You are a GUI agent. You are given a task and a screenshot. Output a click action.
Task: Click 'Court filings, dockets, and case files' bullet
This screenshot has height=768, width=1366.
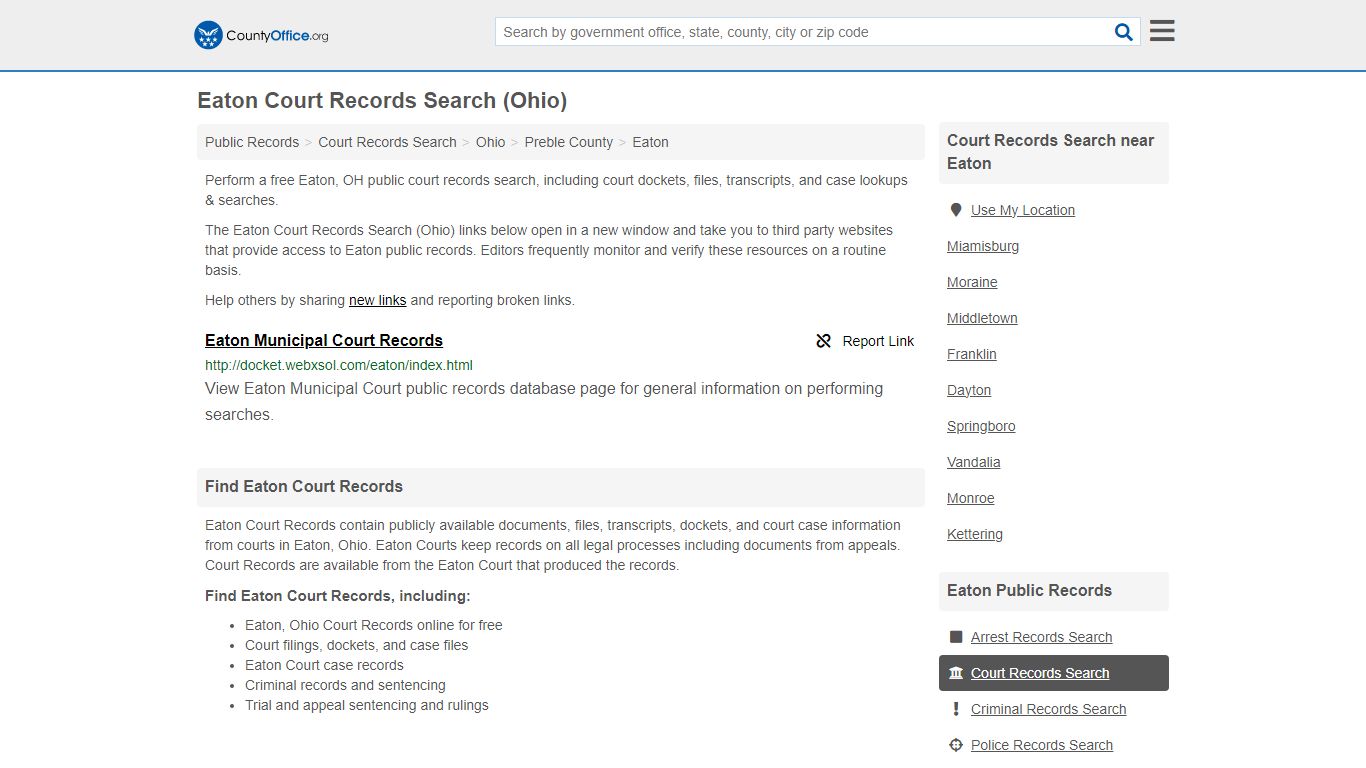pos(356,645)
